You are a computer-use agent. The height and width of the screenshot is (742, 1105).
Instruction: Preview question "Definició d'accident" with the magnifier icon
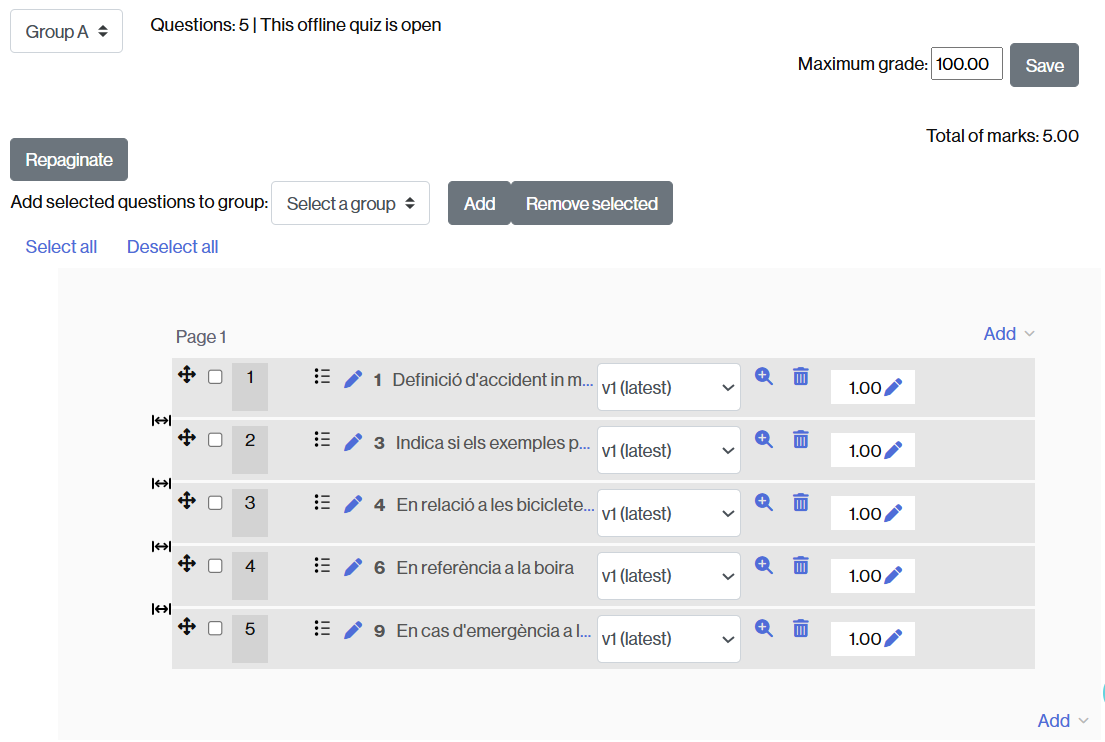pos(764,376)
